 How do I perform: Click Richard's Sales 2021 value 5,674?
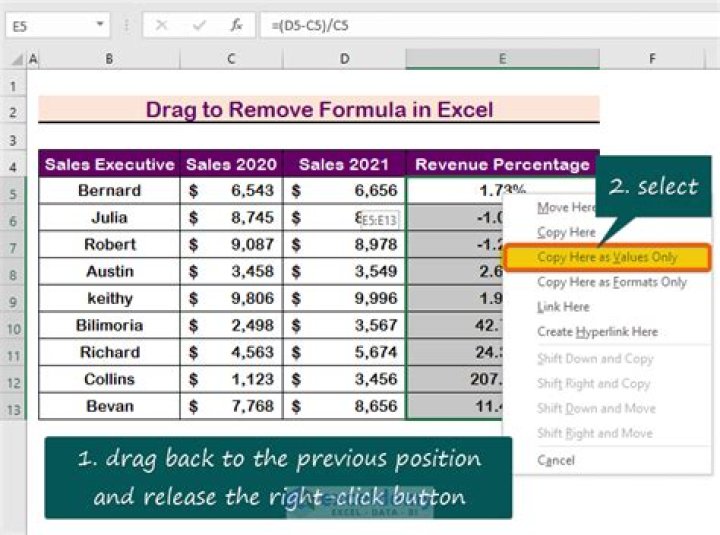[344, 352]
